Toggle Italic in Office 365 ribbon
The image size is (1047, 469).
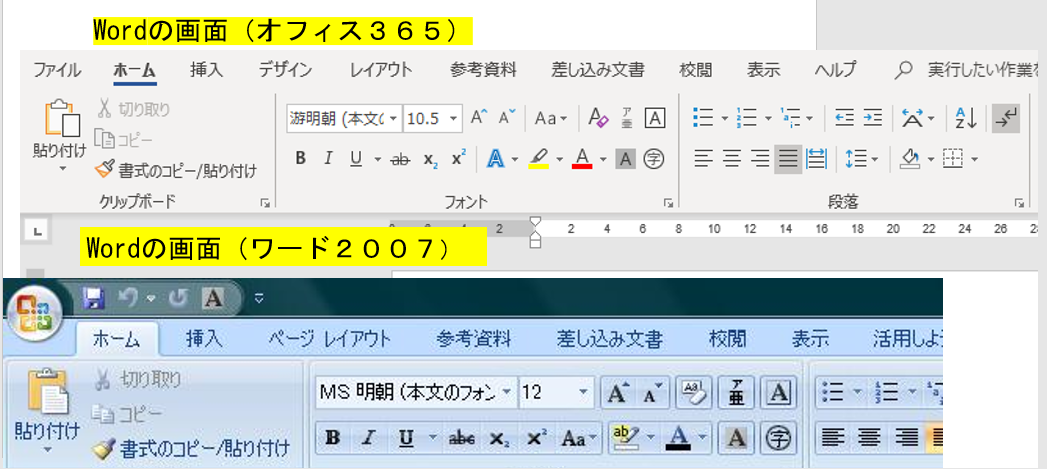click(328, 159)
